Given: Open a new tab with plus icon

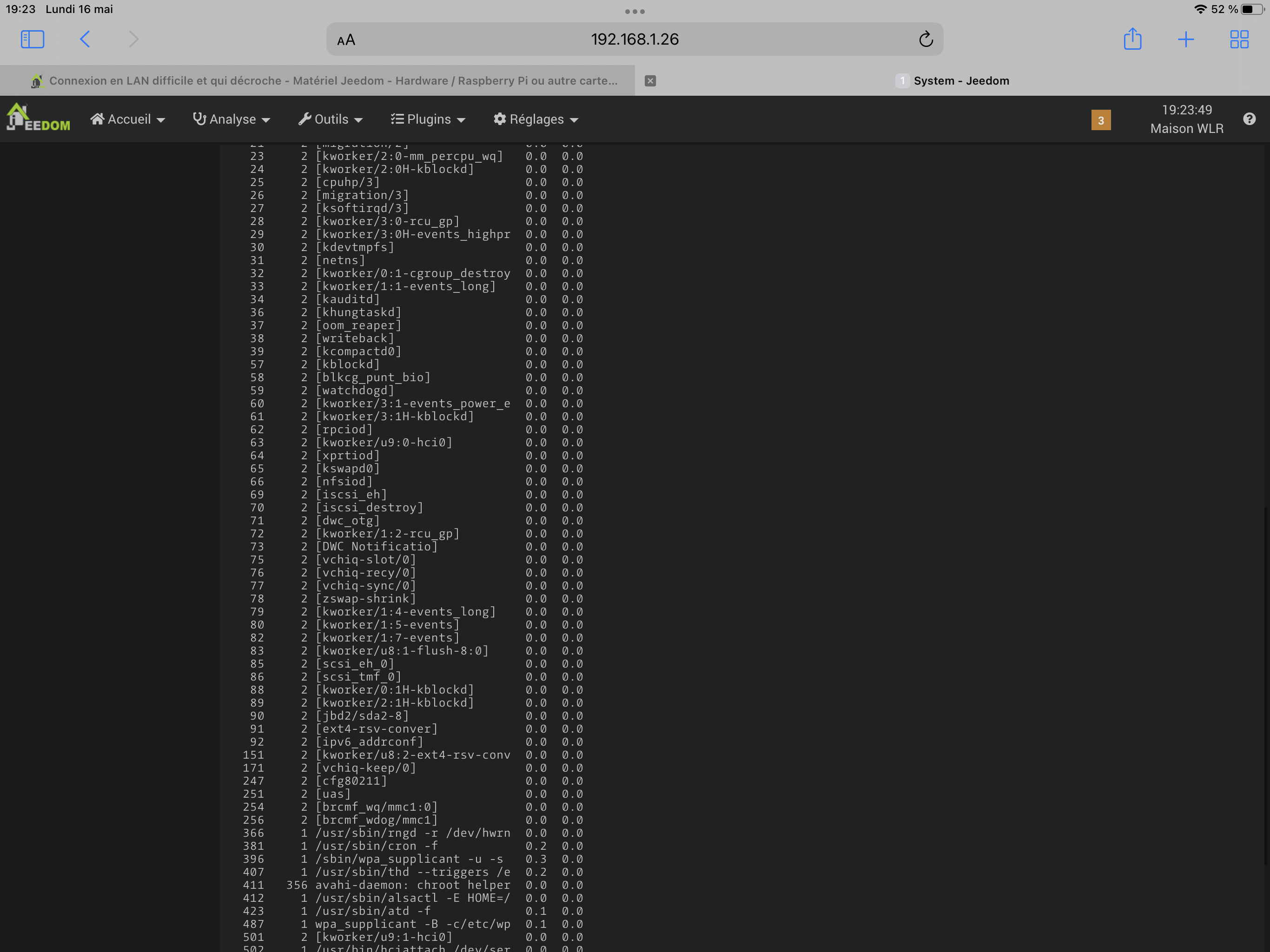Looking at the screenshot, I should click(1185, 39).
